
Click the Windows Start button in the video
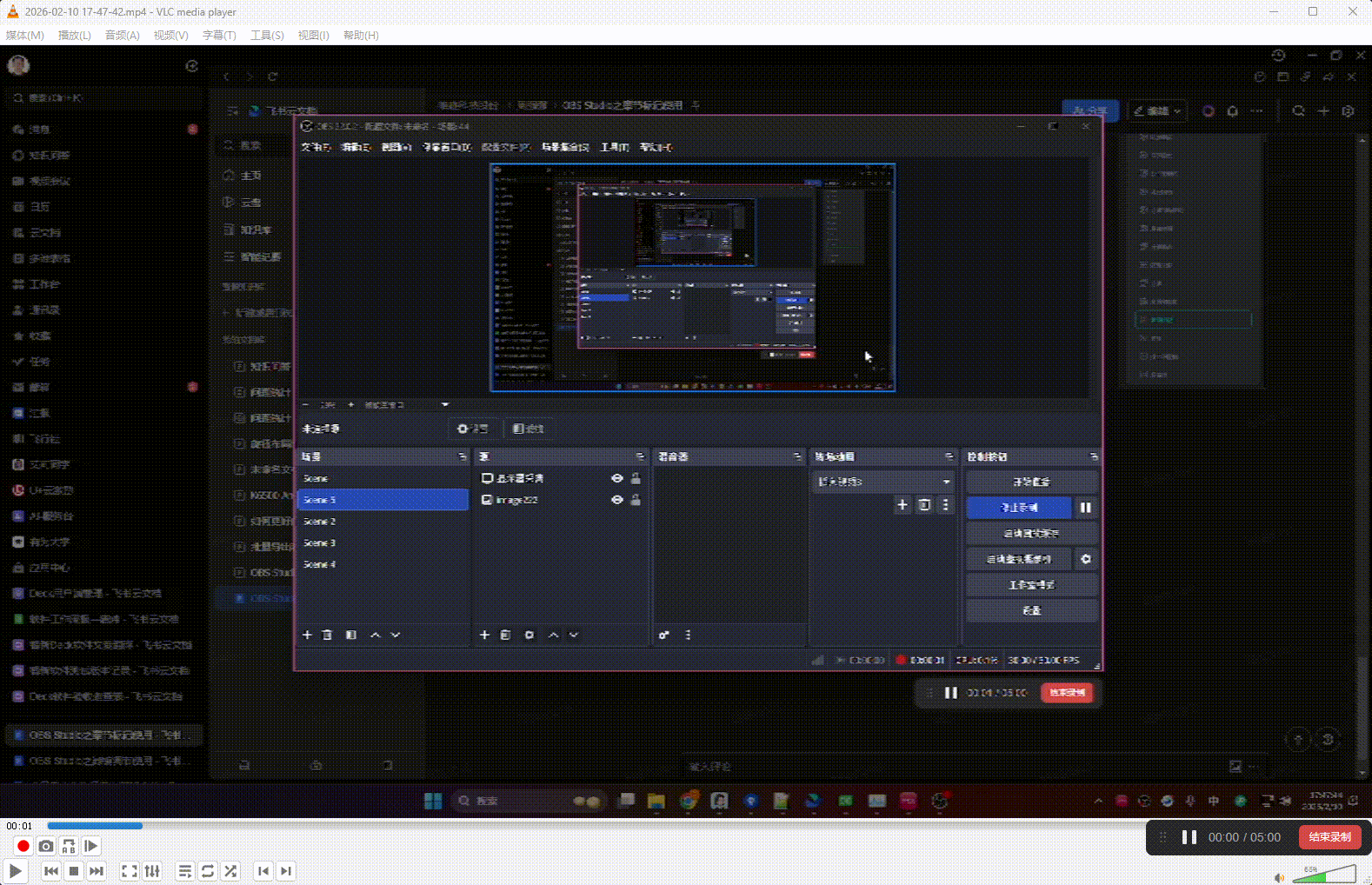433,801
